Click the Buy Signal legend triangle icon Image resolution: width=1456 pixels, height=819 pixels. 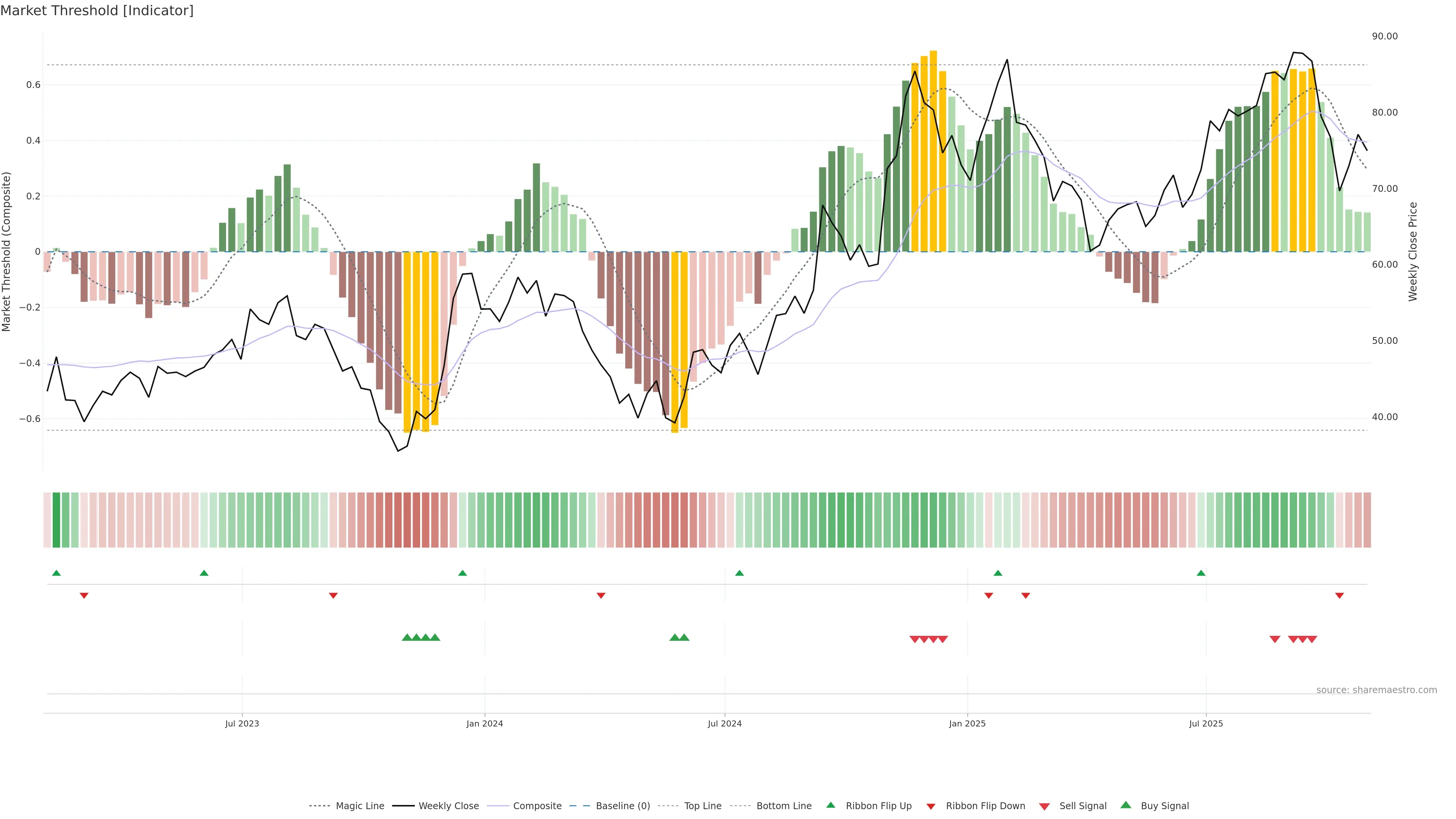tap(1125, 805)
